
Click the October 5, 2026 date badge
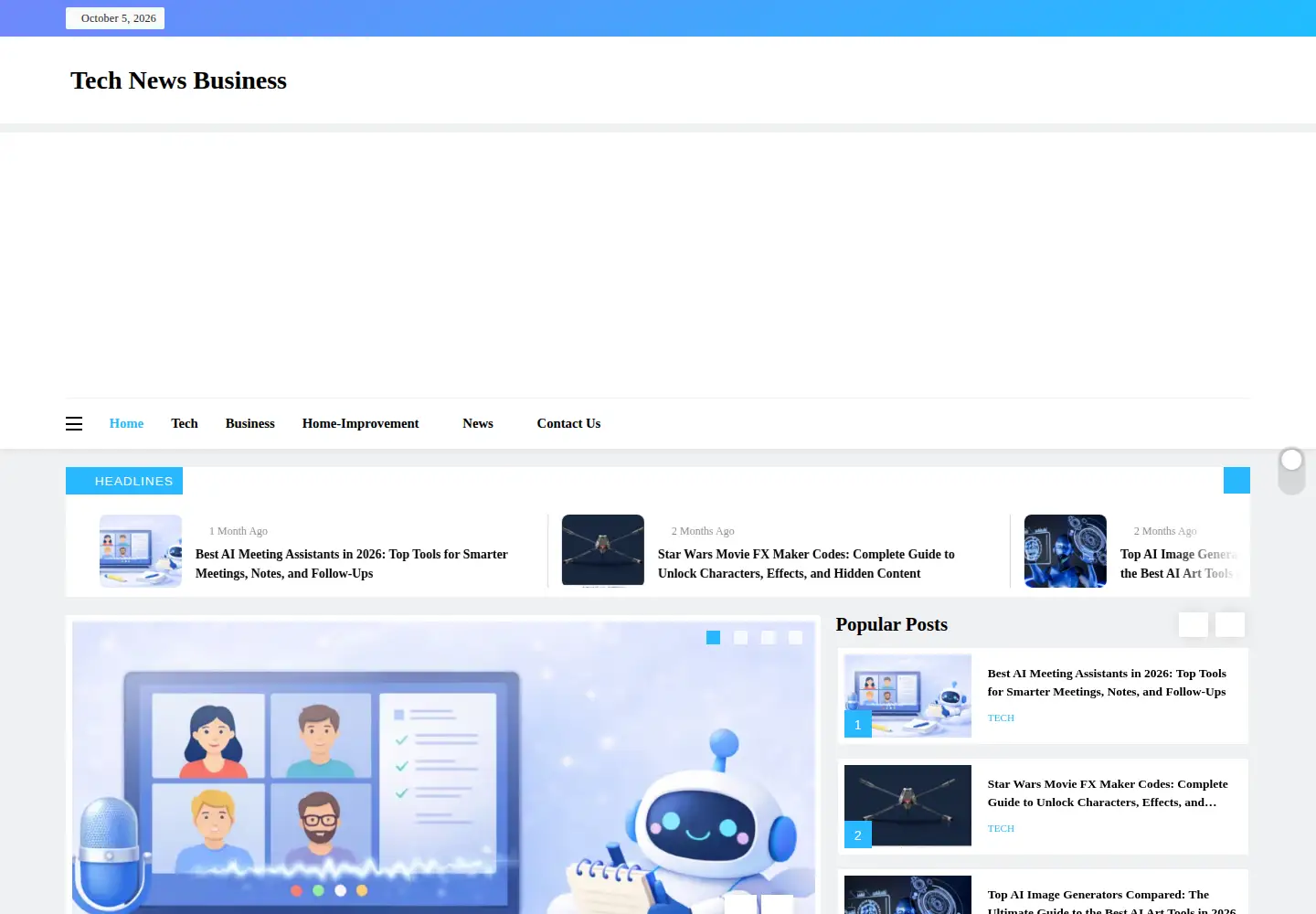(x=115, y=18)
